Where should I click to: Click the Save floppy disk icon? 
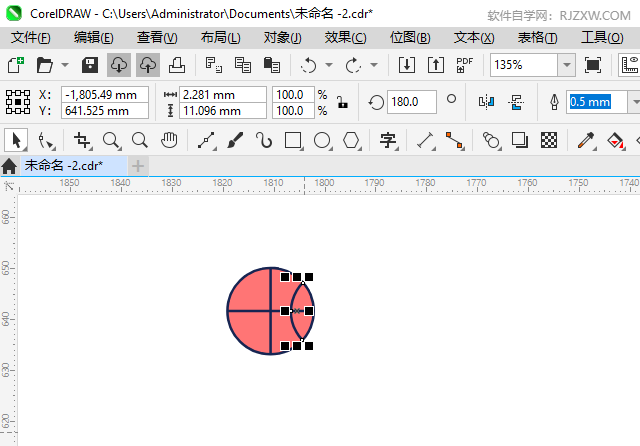90,65
